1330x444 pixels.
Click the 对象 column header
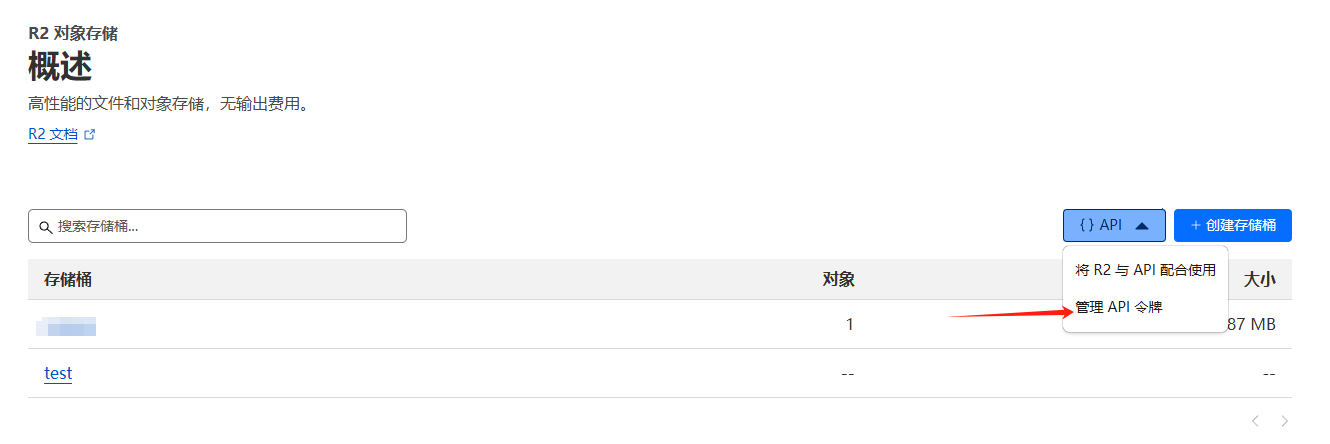(x=838, y=280)
